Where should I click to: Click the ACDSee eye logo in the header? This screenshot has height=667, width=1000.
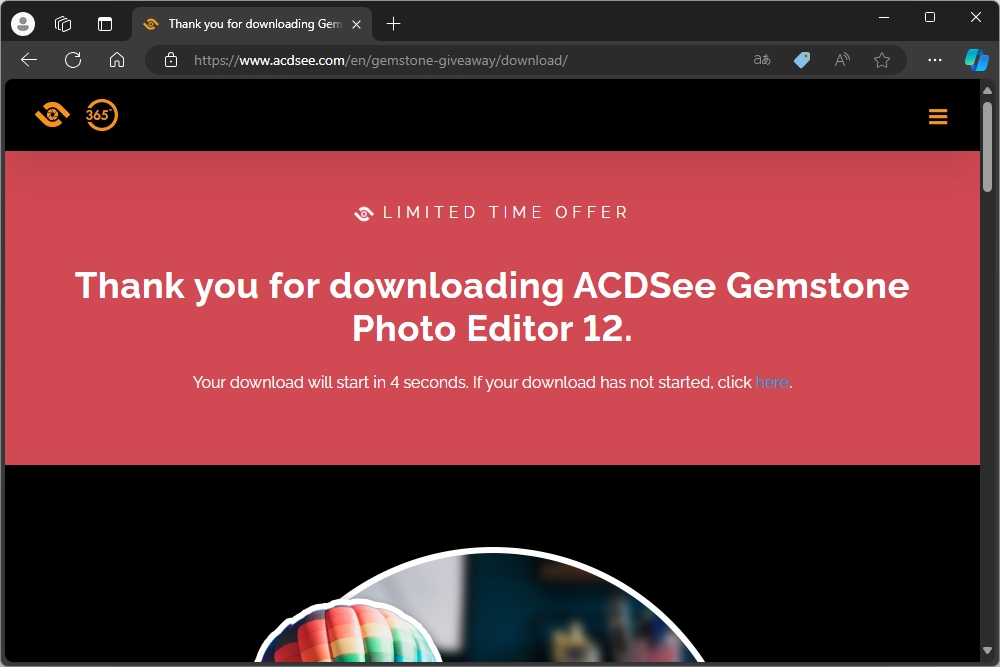[52, 115]
